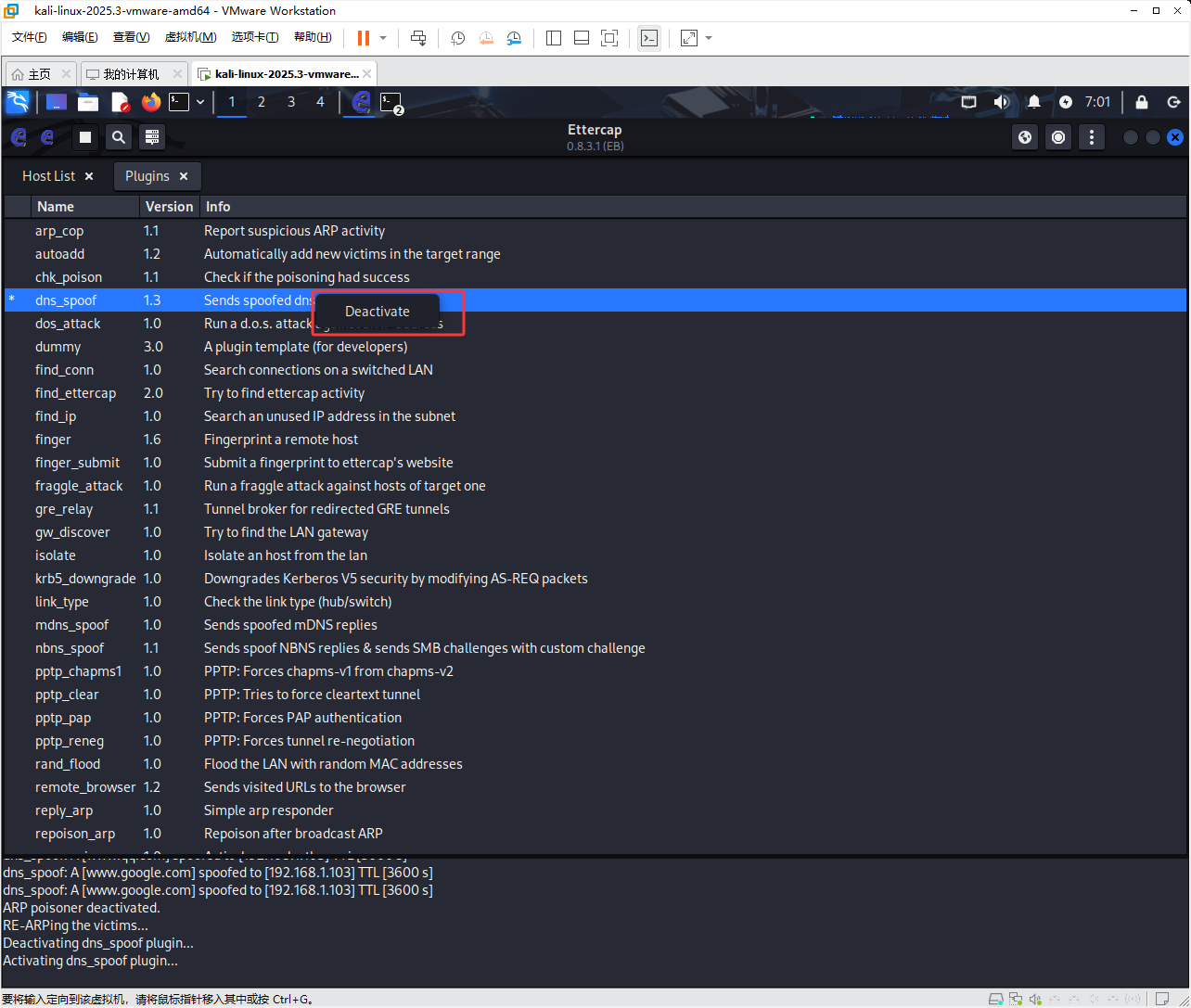Switch to workspace 4
This screenshot has width=1191, height=1008.
(x=321, y=102)
